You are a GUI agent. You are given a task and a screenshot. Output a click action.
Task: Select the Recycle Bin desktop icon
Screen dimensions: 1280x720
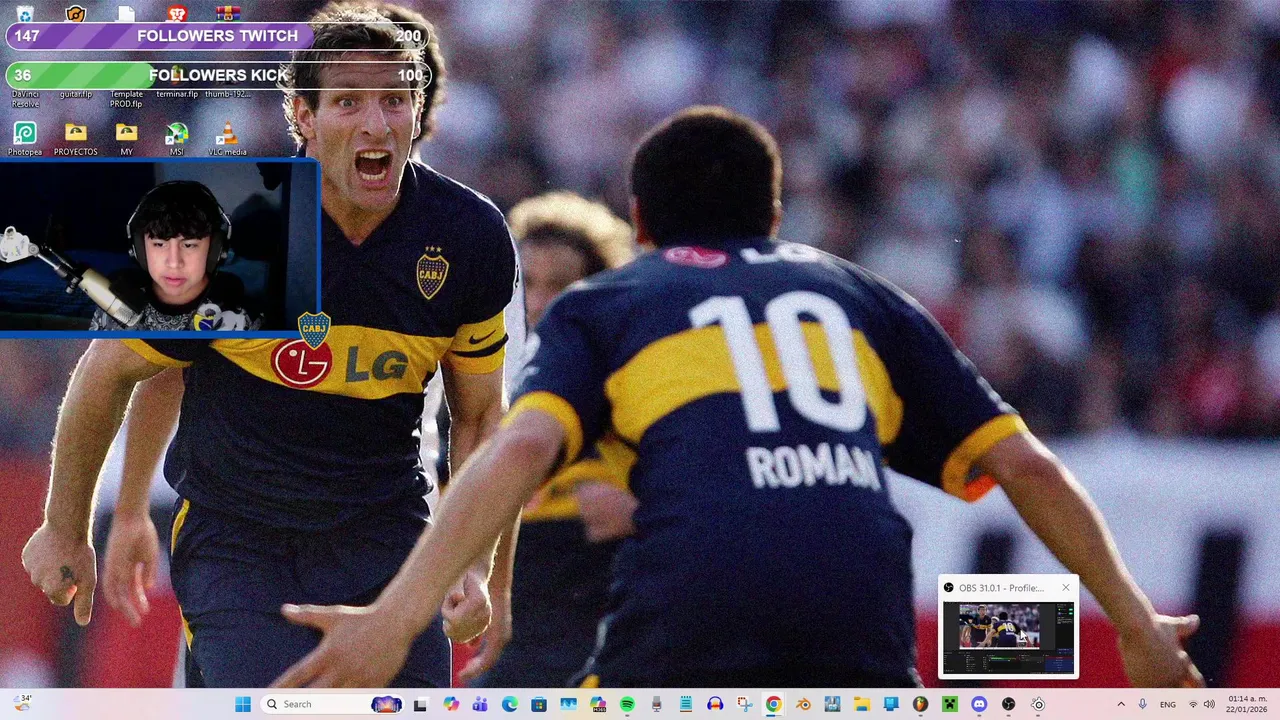click(25, 13)
